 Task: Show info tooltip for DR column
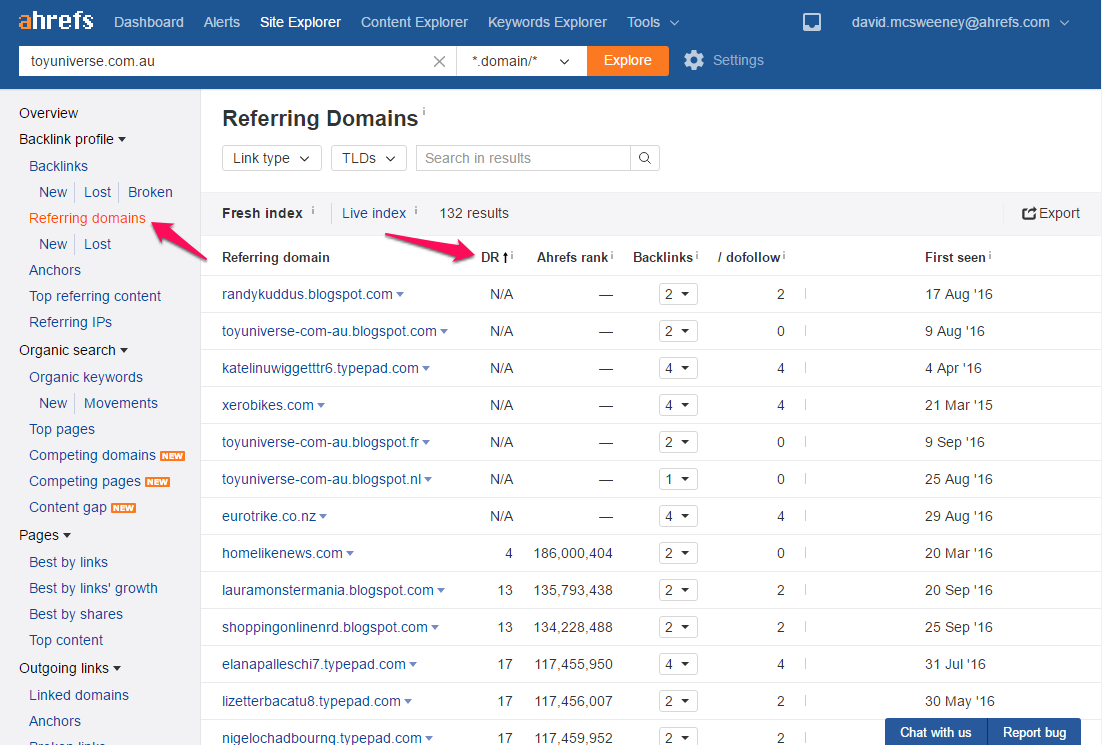point(512,255)
